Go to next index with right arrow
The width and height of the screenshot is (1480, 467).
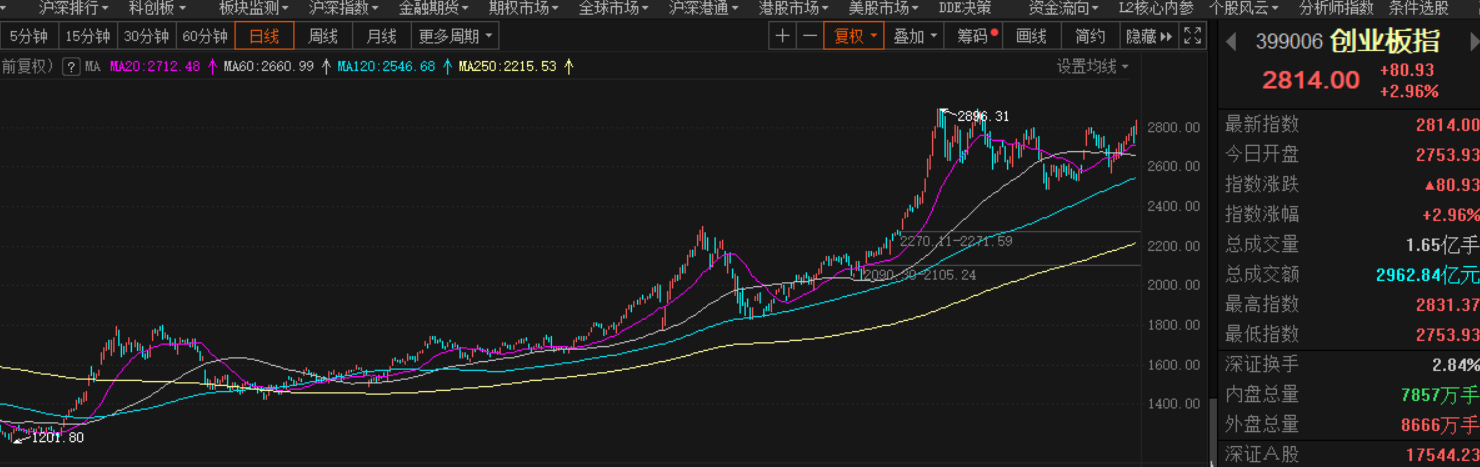(1474, 42)
